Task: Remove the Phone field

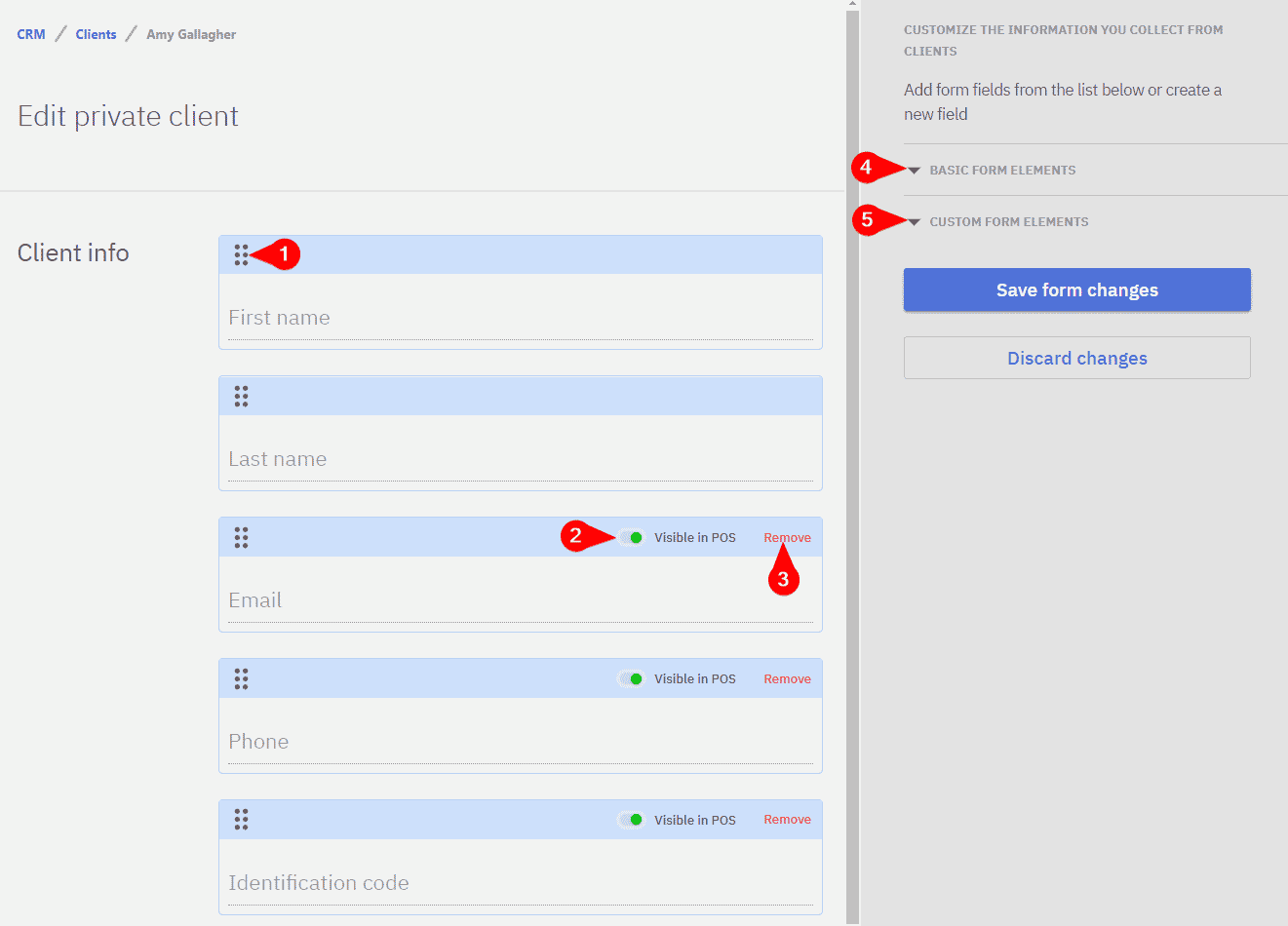Action: [787, 679]
